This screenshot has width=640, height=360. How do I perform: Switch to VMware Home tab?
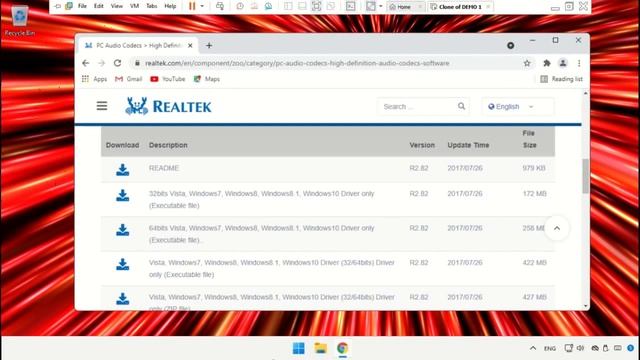click(406, 7)
